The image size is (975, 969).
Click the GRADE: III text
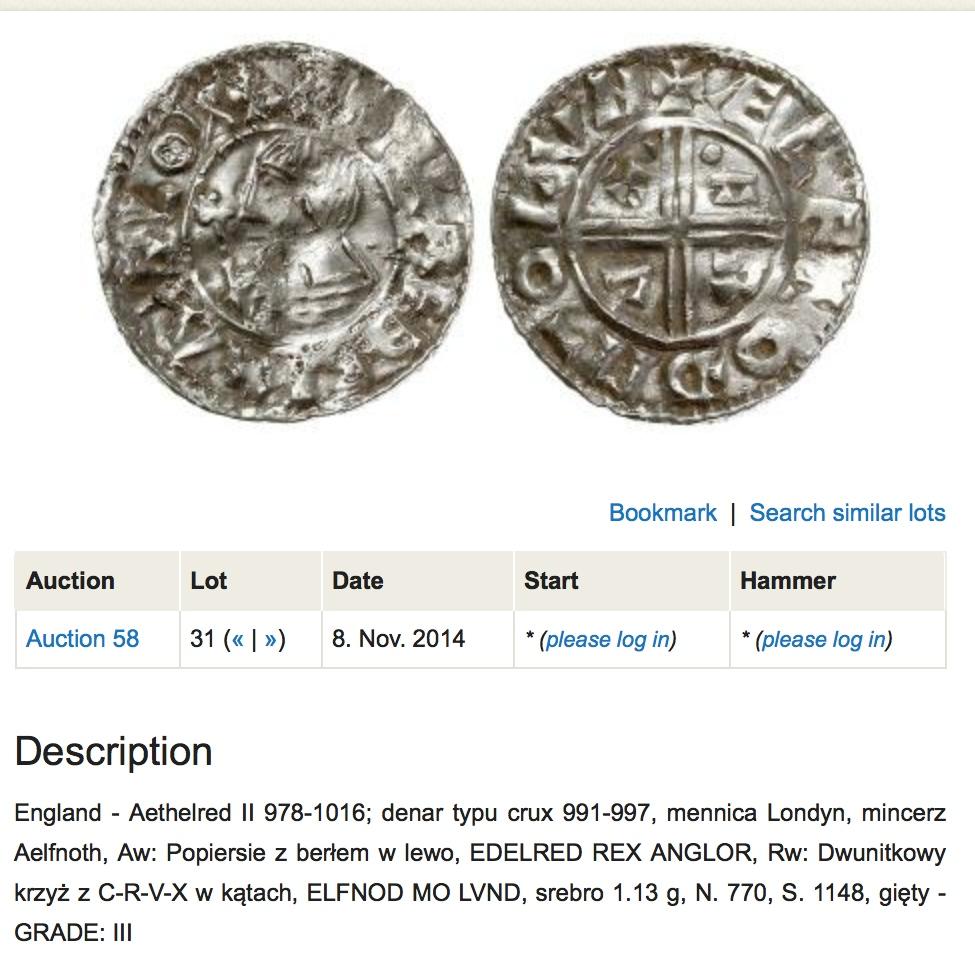click(73, 932)
